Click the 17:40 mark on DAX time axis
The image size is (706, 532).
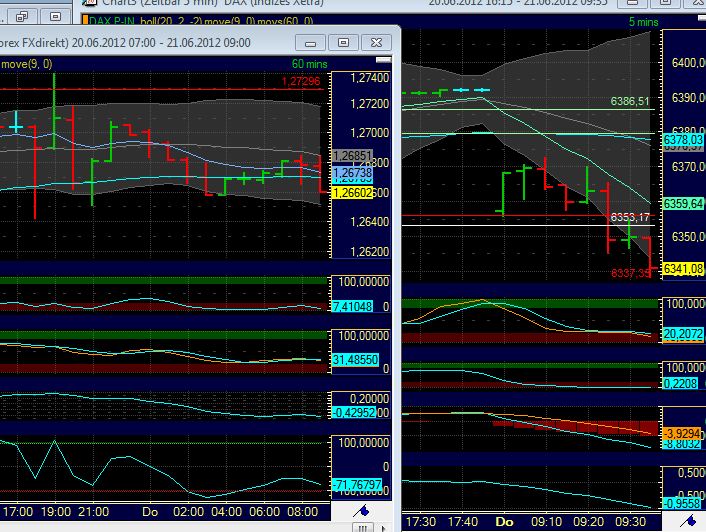pos(463,522)
